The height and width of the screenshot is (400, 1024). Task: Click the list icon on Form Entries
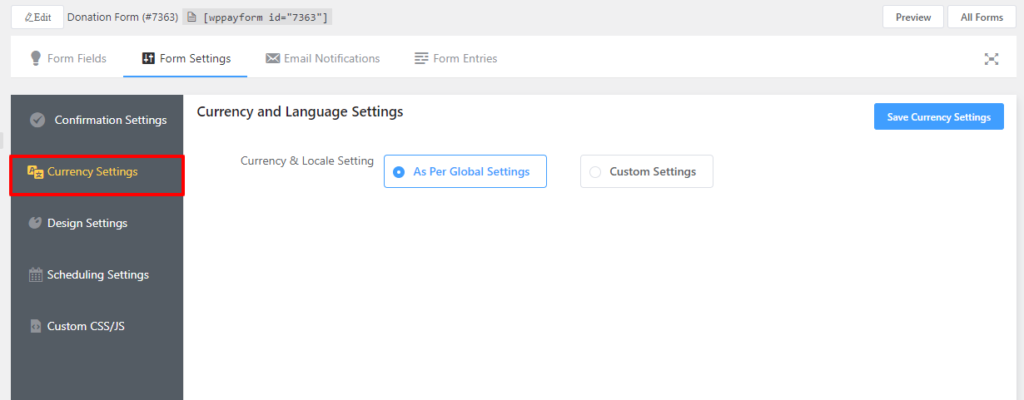[x=421, y=58]
